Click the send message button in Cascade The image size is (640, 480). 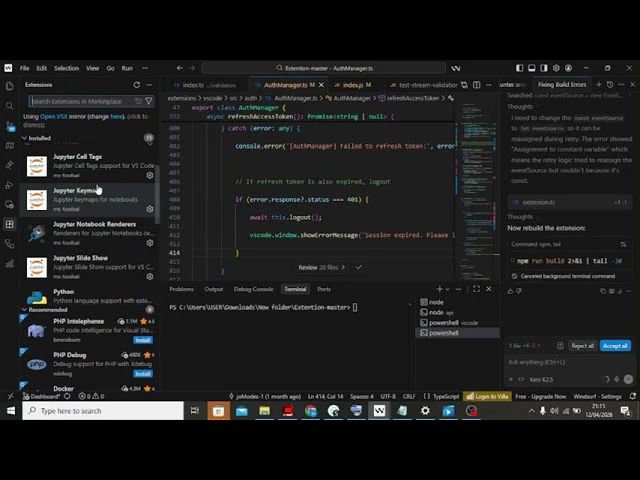(x=628, y=379)
